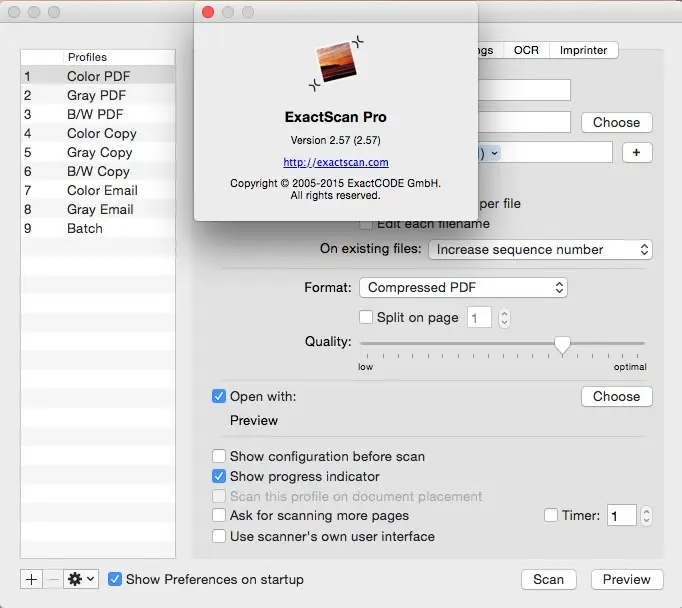Select the B/W Copy profile
This screenshot has height=608, width=682.
(98, 171)
